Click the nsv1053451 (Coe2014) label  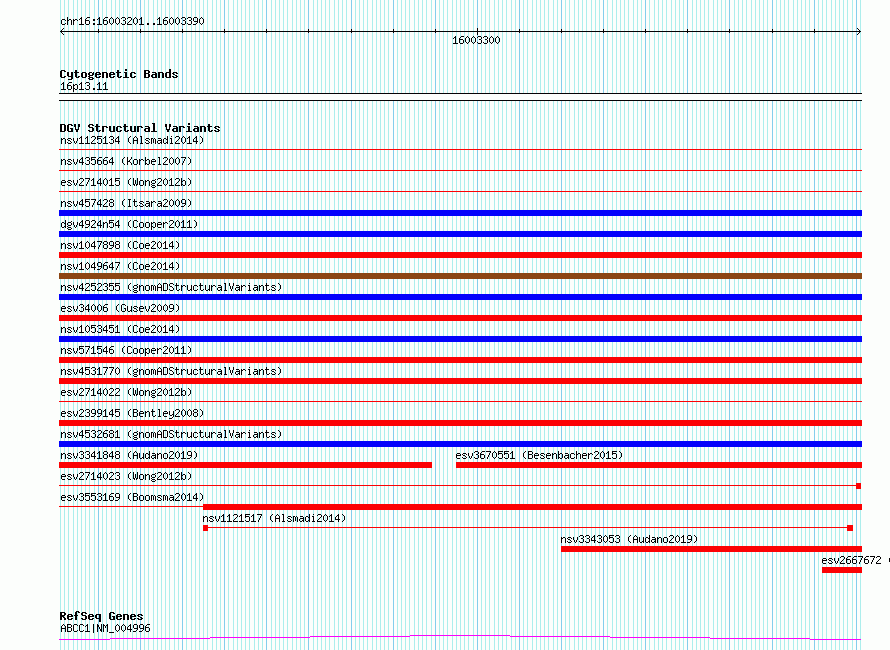point(120,329)
